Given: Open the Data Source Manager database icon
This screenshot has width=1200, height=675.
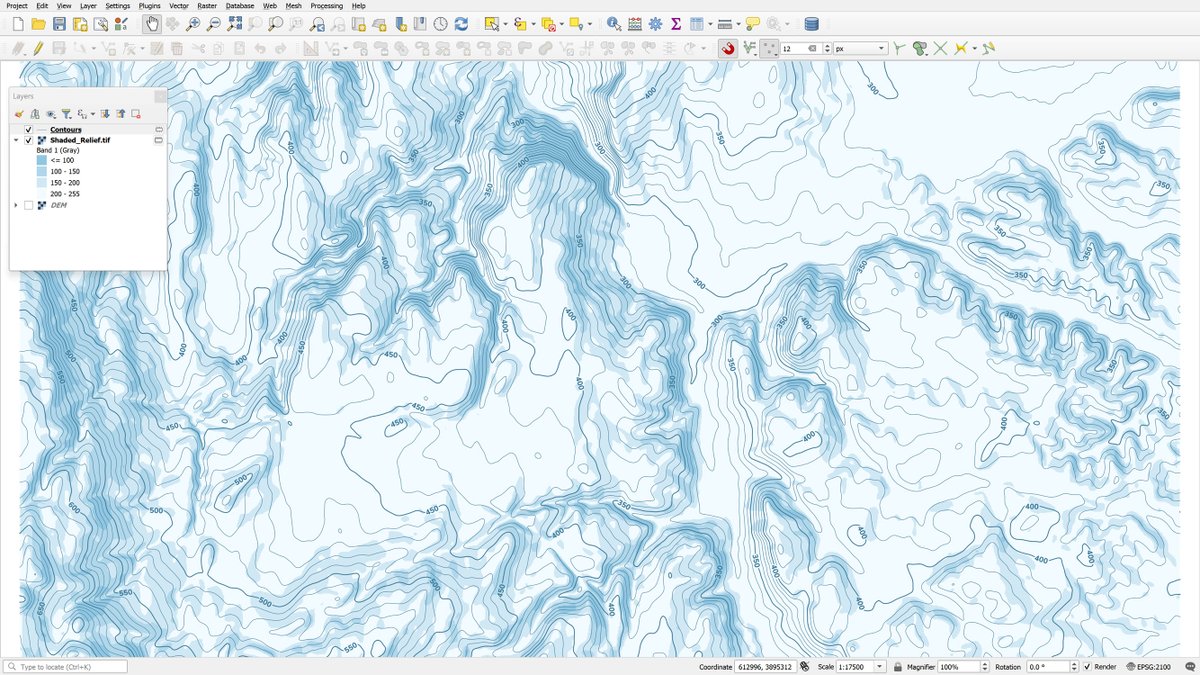Looking at the screenshot, I should 811,24.
